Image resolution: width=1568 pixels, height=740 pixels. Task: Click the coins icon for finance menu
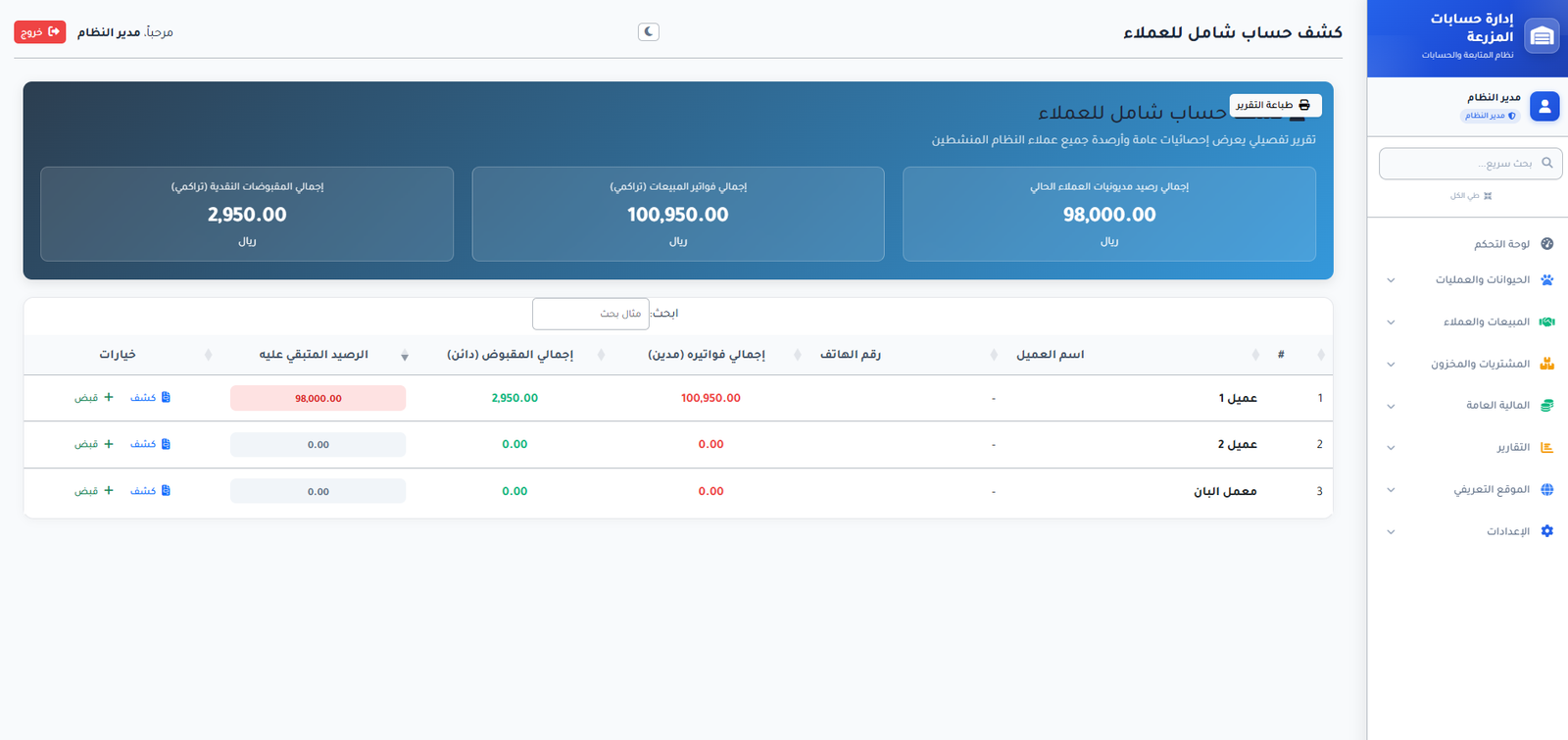tap(1547, 406)
